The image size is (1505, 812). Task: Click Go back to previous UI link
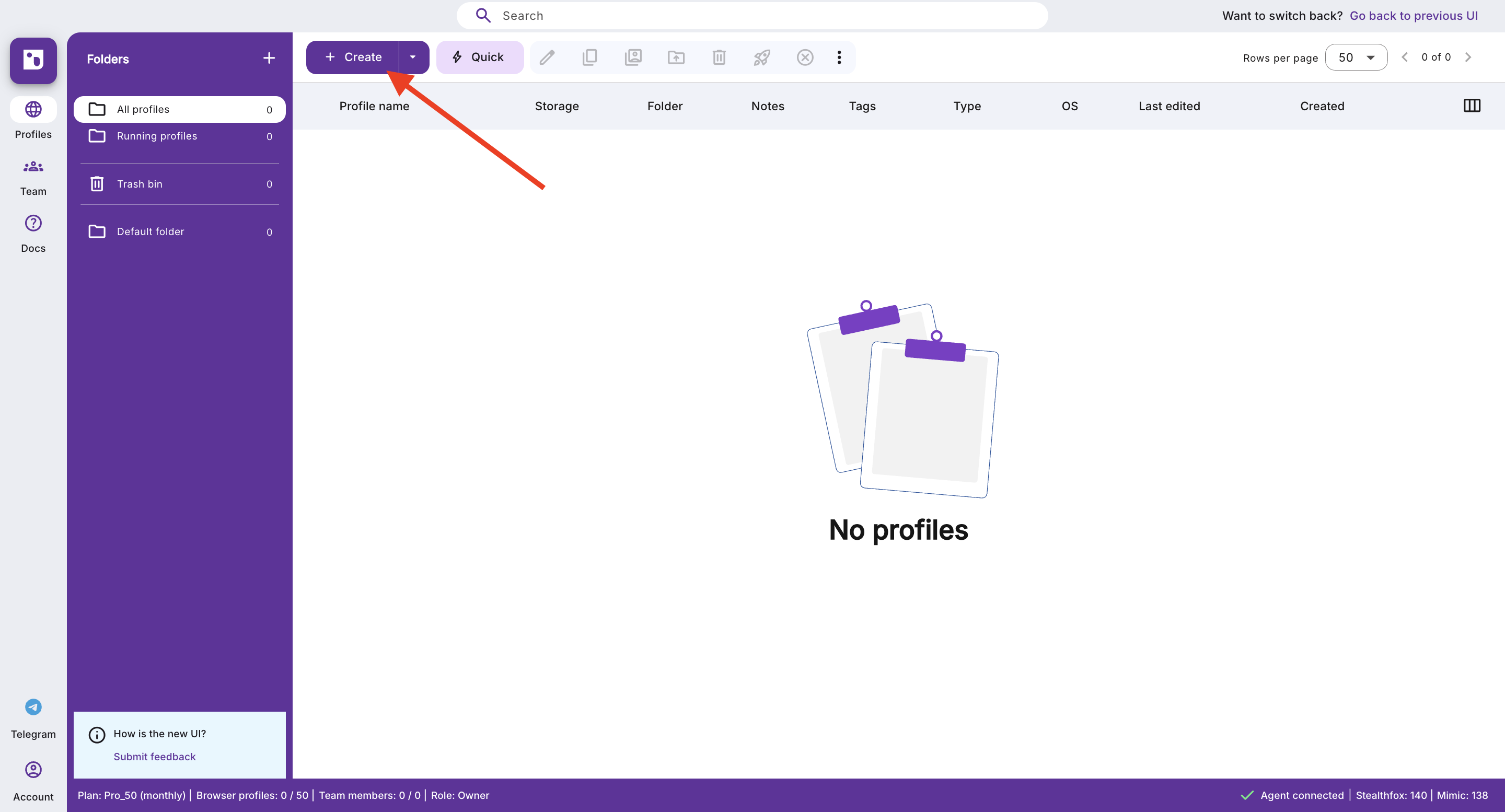click(1413, 16)
